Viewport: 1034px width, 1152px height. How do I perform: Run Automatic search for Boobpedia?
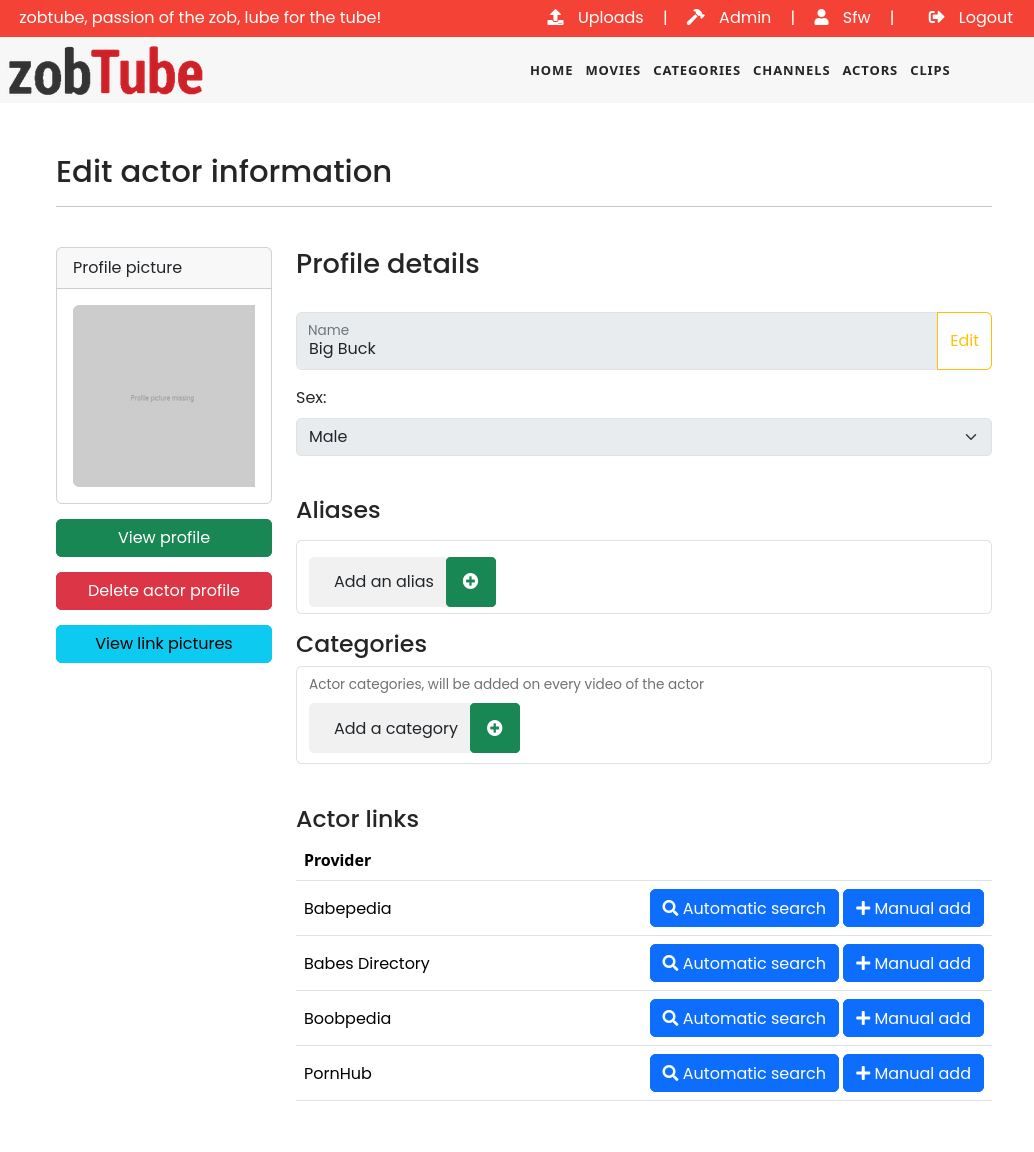tap(744, 1018)
